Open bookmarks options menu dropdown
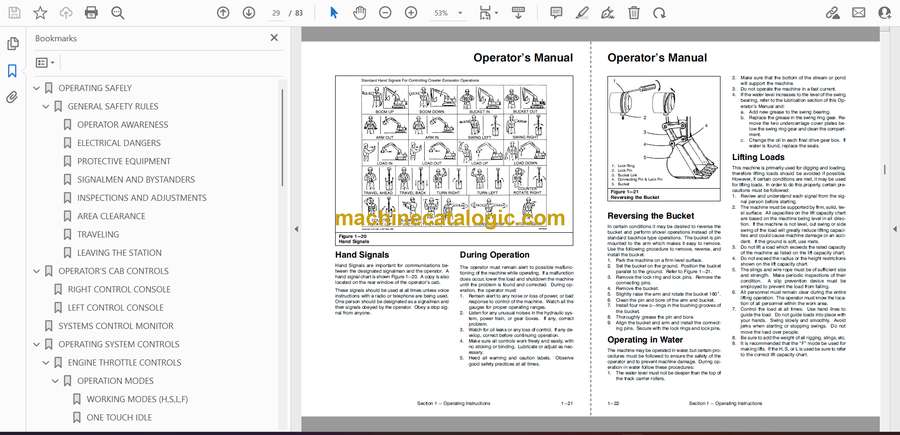This screenshot has height=435, width=900. coord(45,63)
